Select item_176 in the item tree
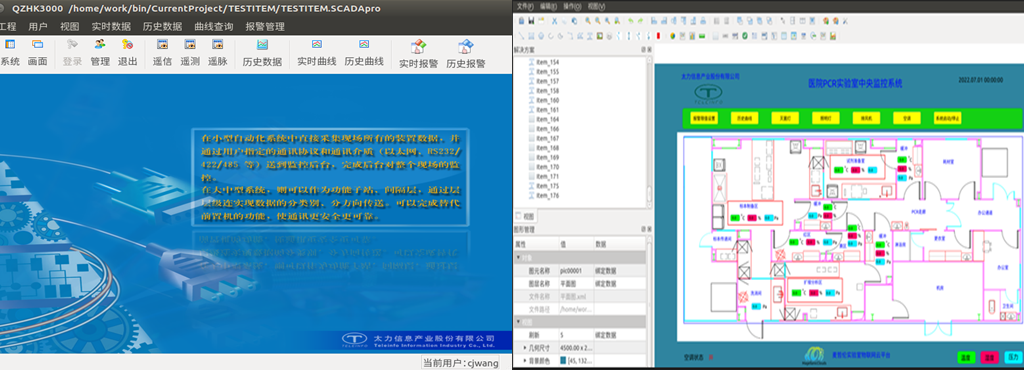The image size is (1024, 370). click(x=547, y=195)
